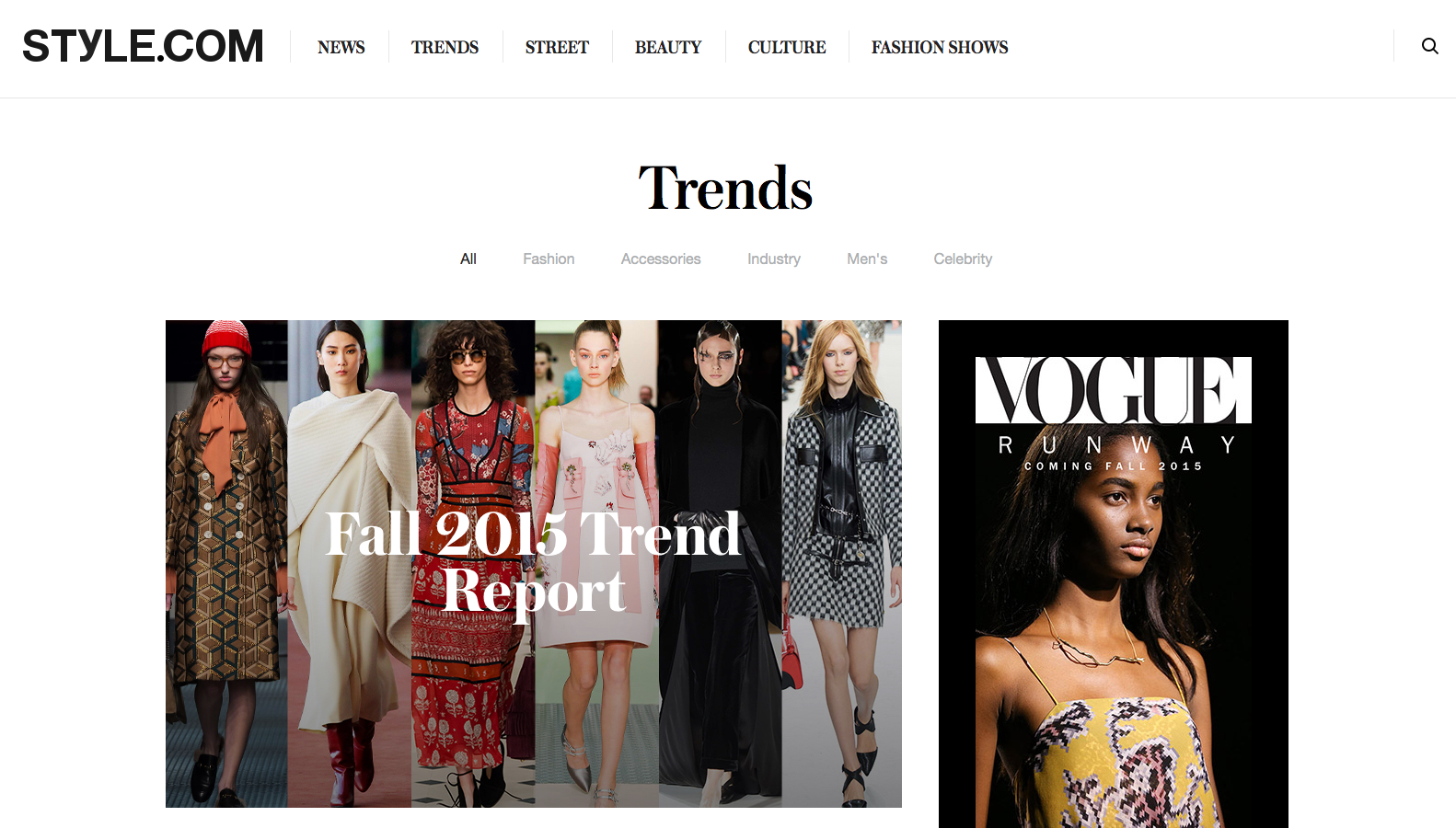Image resolution: width=1456 pixels, height=828 pixels.
Task: Open the Fall 2015 Trend Report headline
Action: coord(534,562)
